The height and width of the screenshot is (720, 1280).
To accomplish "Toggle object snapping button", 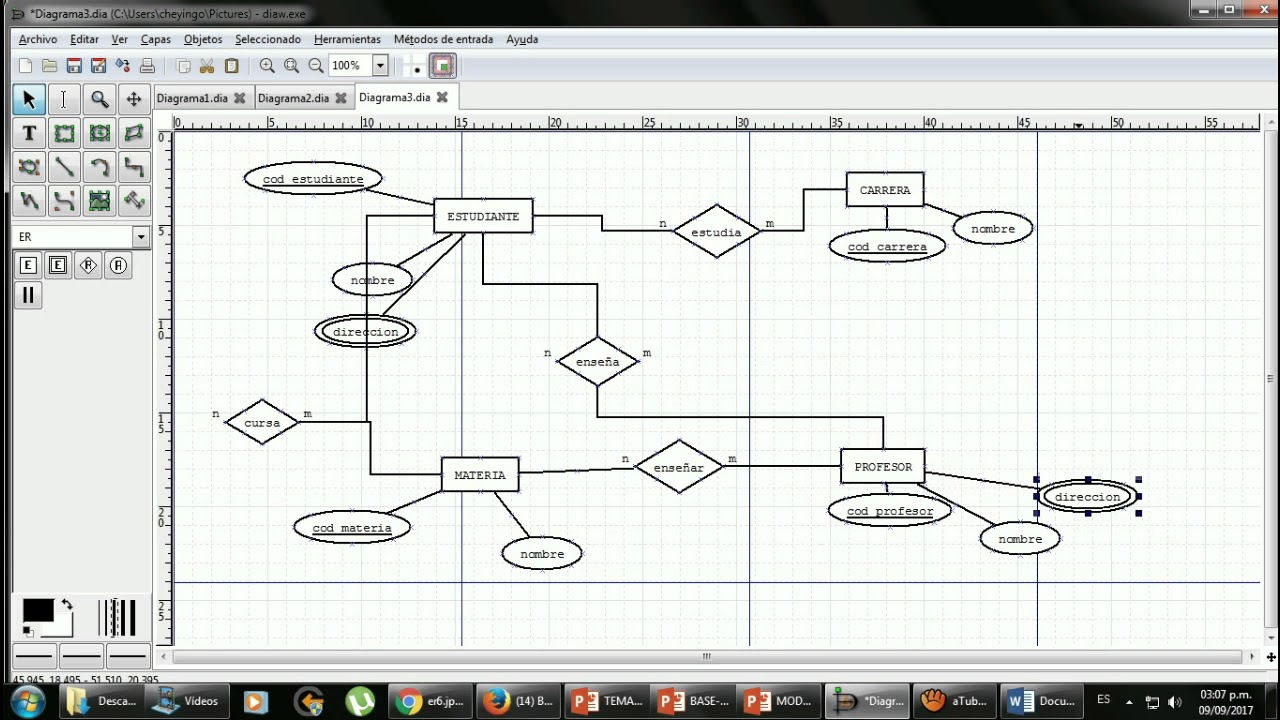I will point(443,66).
